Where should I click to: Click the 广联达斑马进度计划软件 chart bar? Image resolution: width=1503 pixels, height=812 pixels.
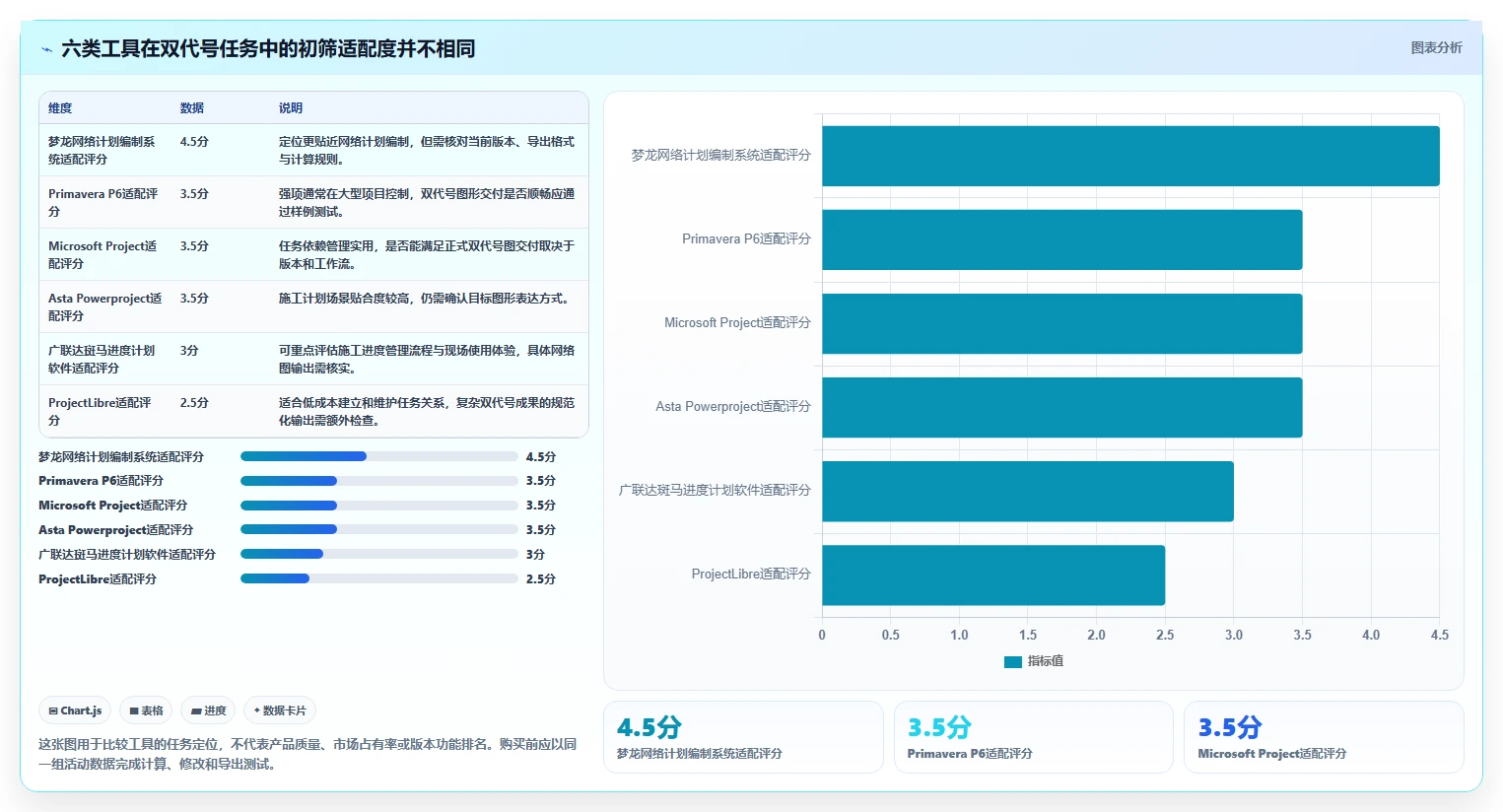[x=1028, y=491]
